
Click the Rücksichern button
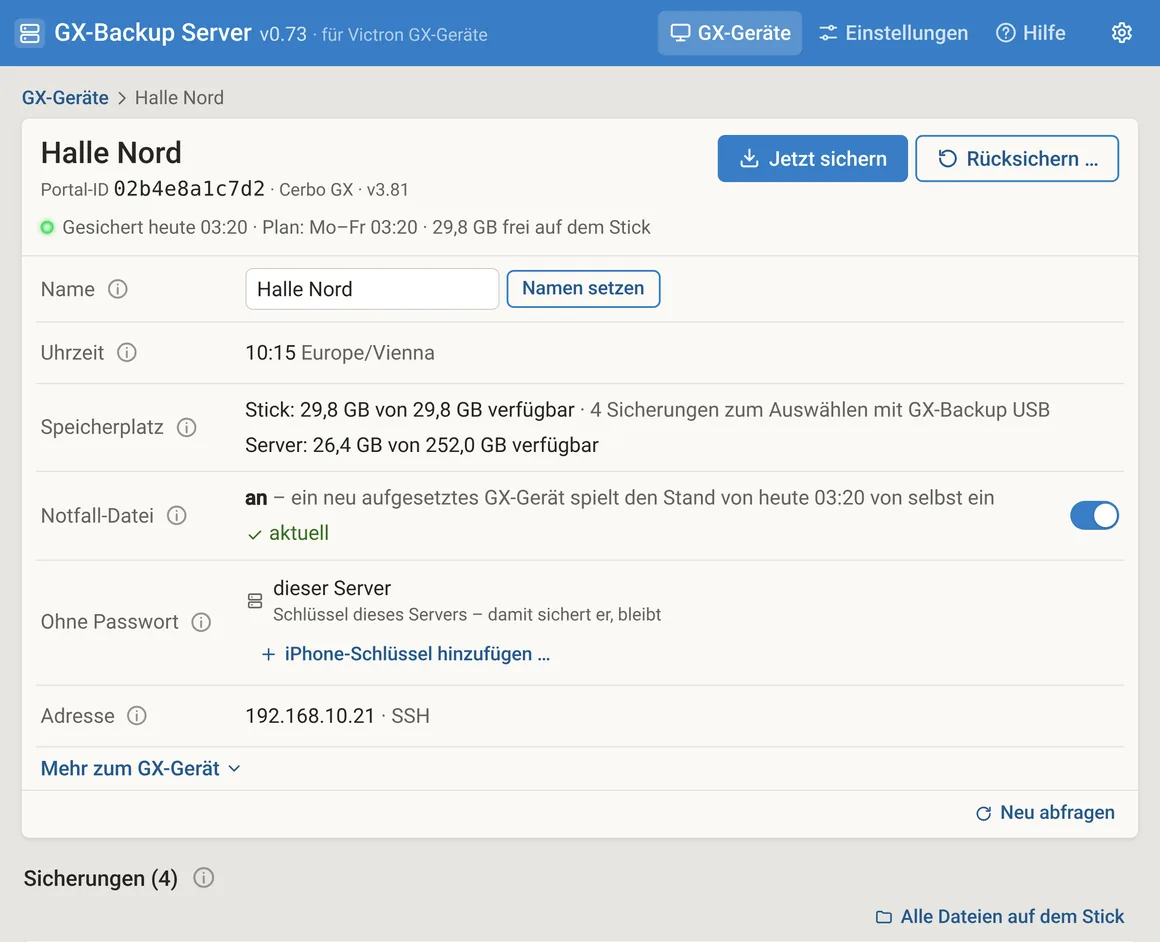(1017, 158)
